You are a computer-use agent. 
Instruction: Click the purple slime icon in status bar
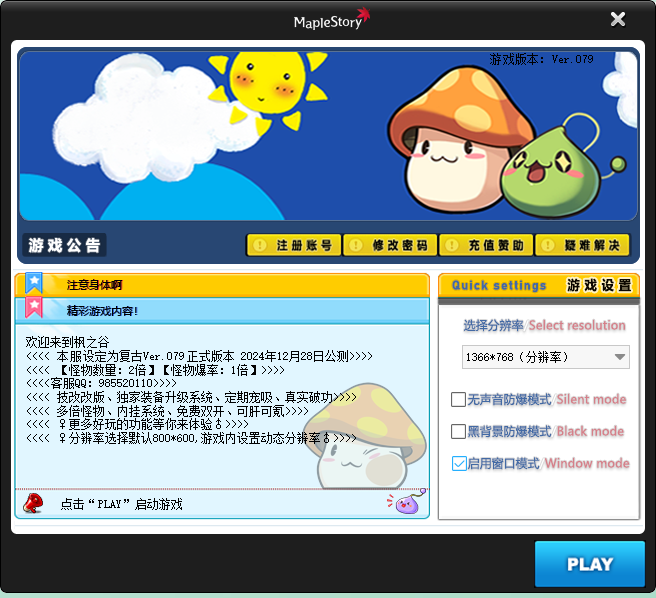[407, 502]
